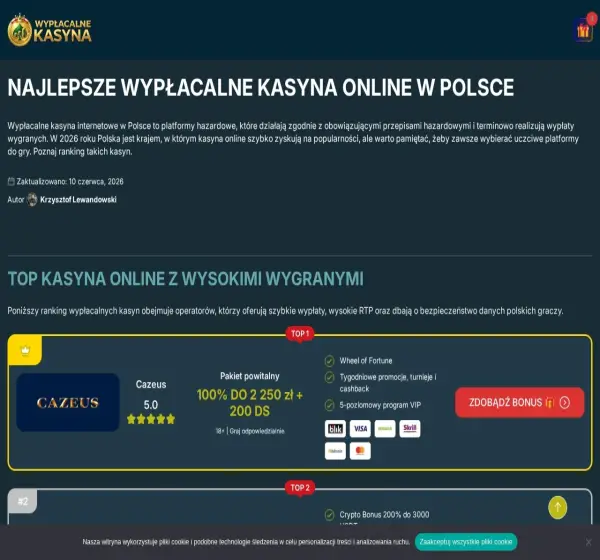
Task: Click the yellow scroll-to-top arrow button
Action: (558, 508)
